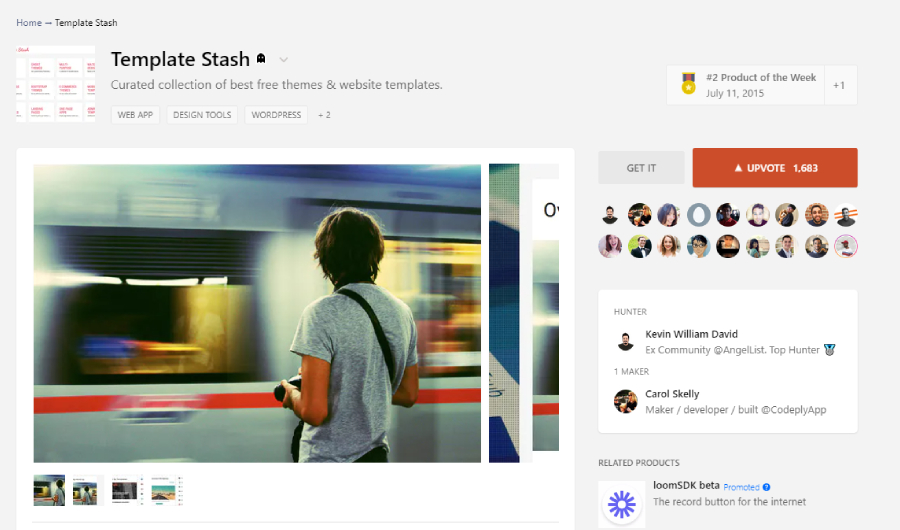
Task: Open the Template Stash product logo thumbnail
Action: pyautogui.click(x=56, y=84)
